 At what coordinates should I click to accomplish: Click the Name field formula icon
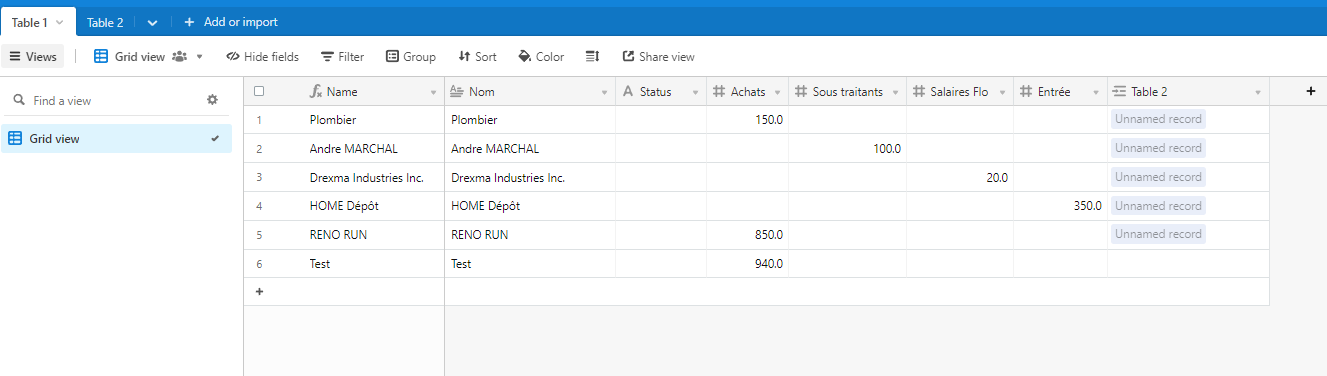point(316,92)
